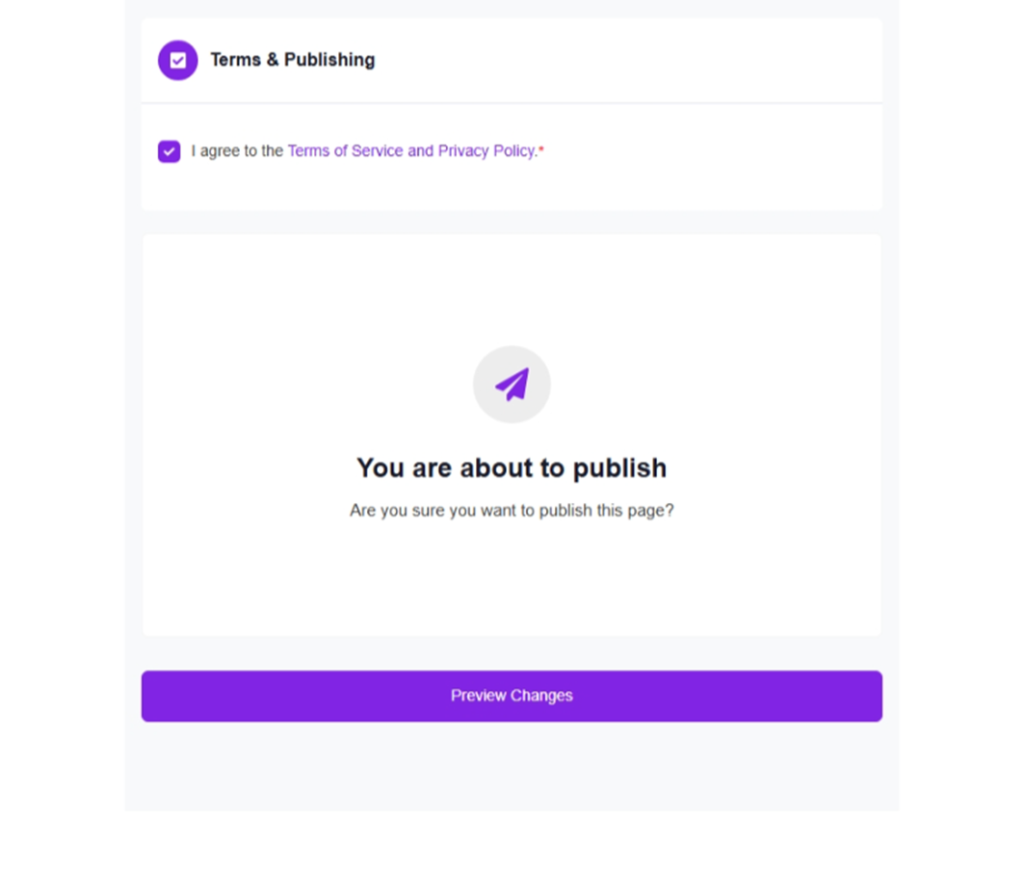Click the 'You are about to publish' heading
The image size is (1024, 877).
[511, 468]
